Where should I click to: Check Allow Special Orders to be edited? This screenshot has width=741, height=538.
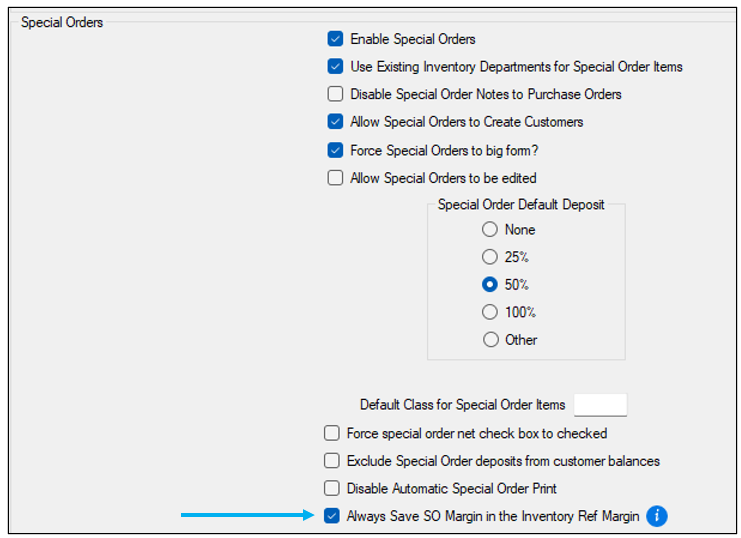tap(336, 178)
